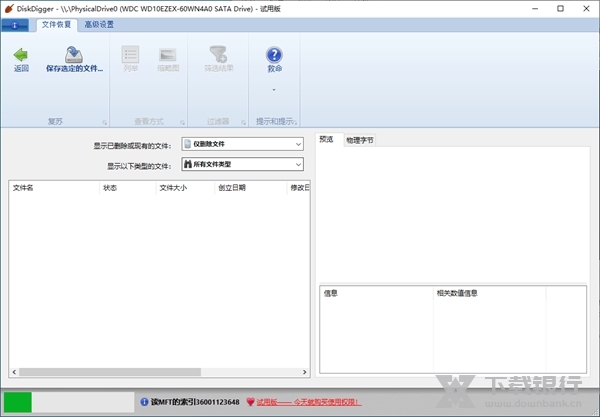Open the help question mark 救命
The height and width of the screenshot is (417, 600).
click(x=274, y=60)
